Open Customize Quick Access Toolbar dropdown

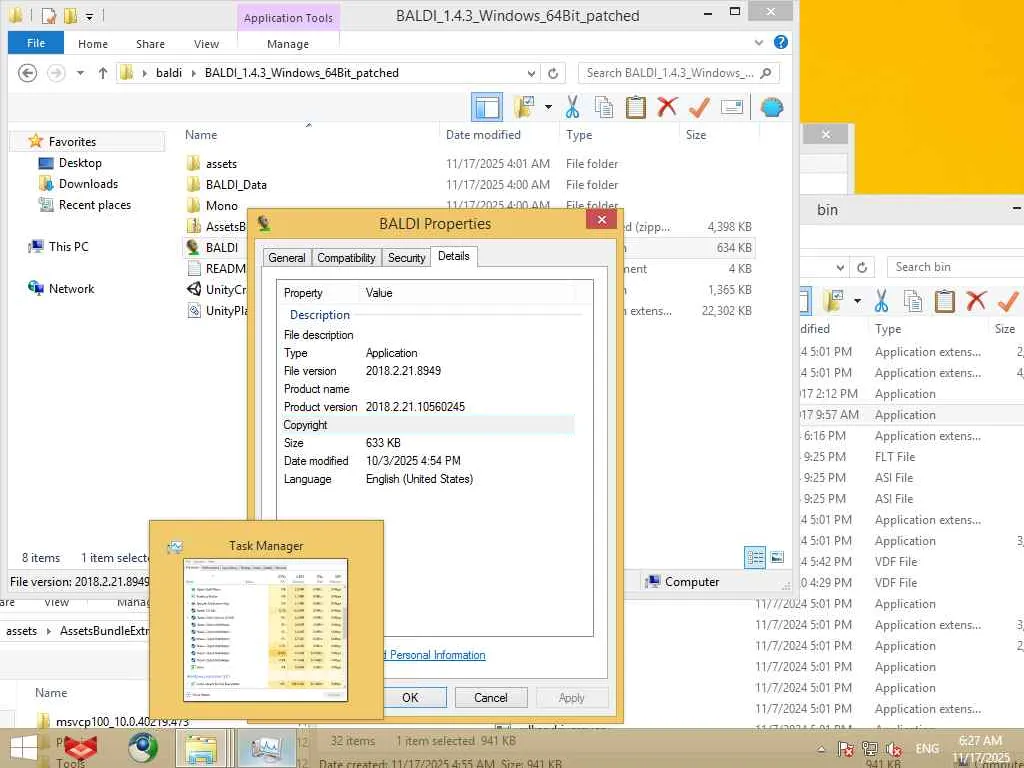pos(89,16)
